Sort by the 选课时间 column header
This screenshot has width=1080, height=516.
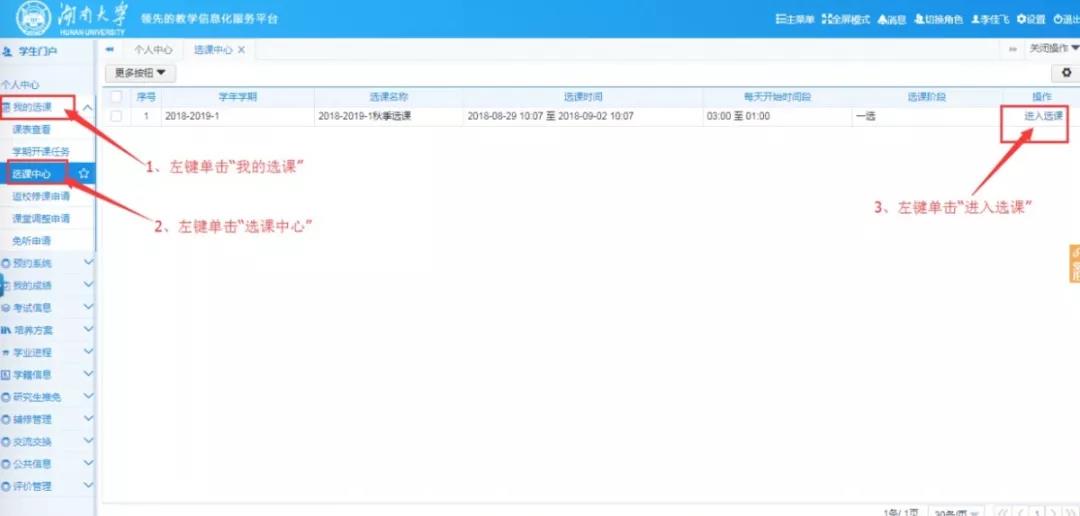pos(583,97)
